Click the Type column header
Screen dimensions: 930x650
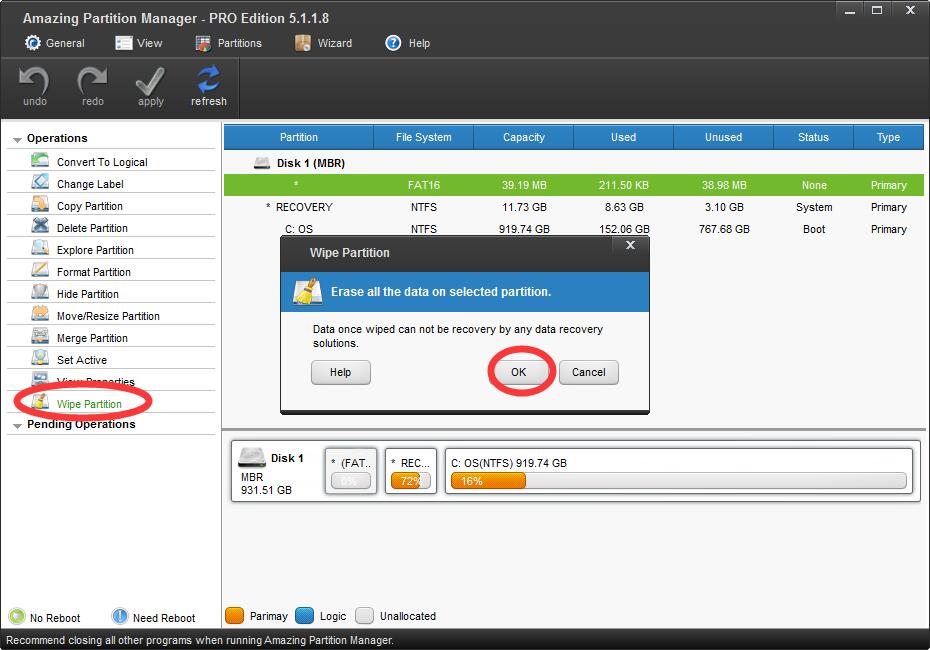pos(888,137)
